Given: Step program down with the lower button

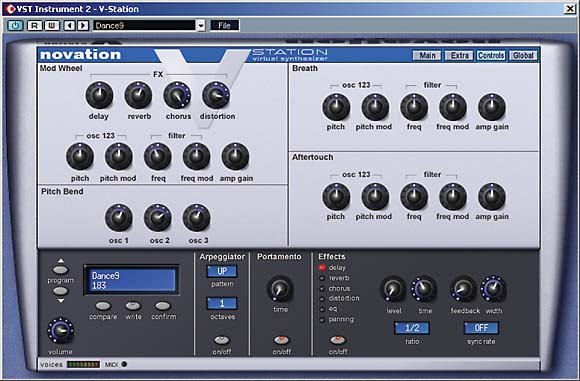Looking at the screenshot, I should [61, 291].
